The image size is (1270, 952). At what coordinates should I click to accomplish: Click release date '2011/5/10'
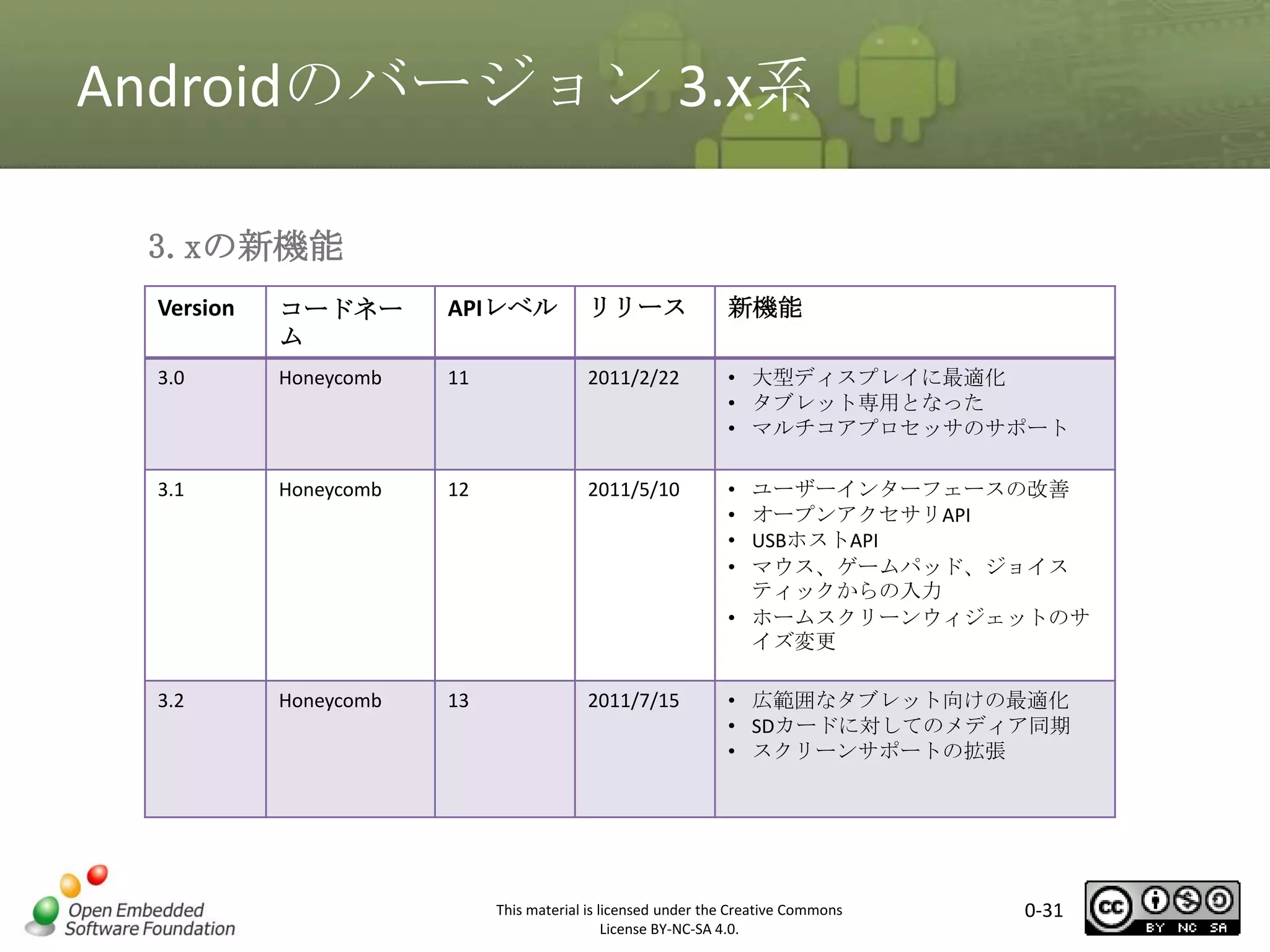click(x=634, y=490)
